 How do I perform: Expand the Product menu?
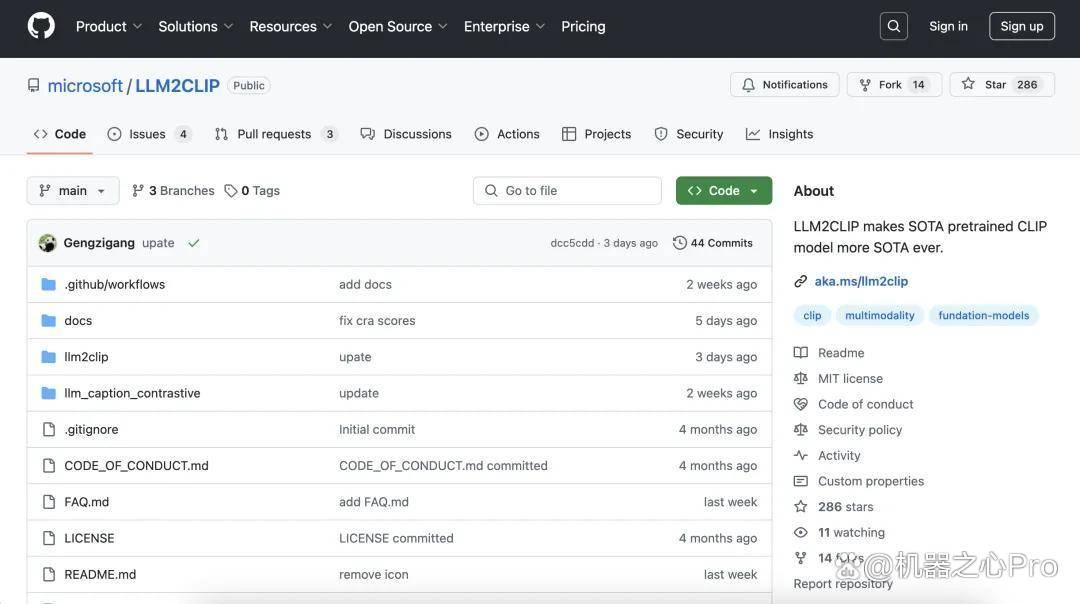pos(109,26)
